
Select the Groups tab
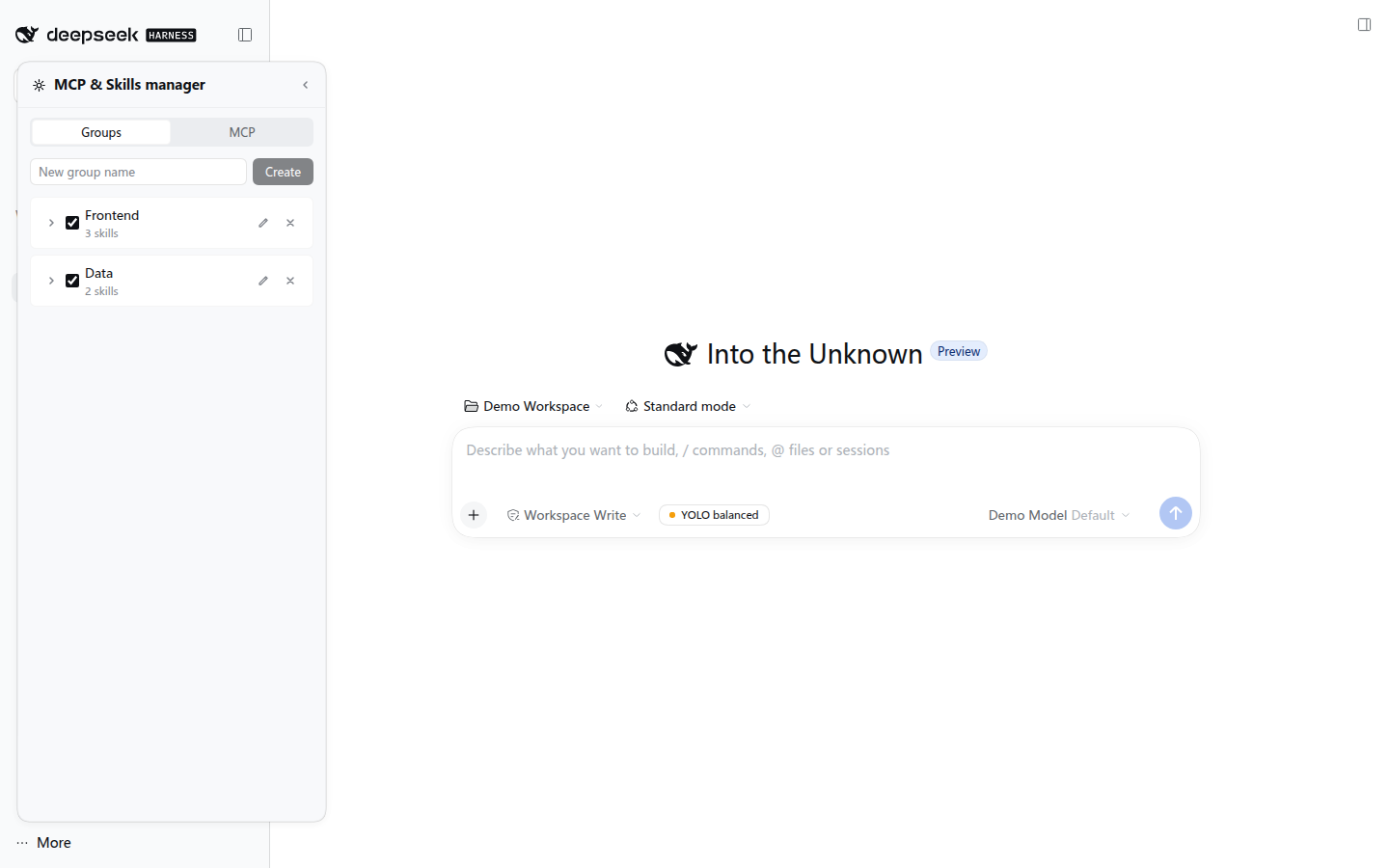click(x=101, y=132)
